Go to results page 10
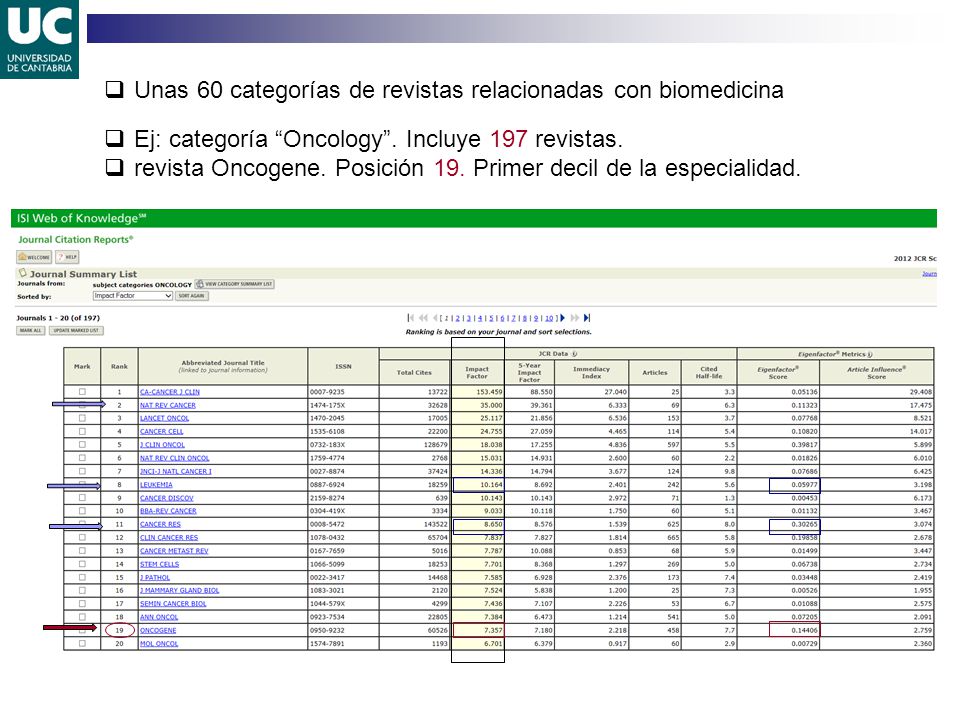The image size is (960, 720). pyautogui.click(x=549, y=318)
